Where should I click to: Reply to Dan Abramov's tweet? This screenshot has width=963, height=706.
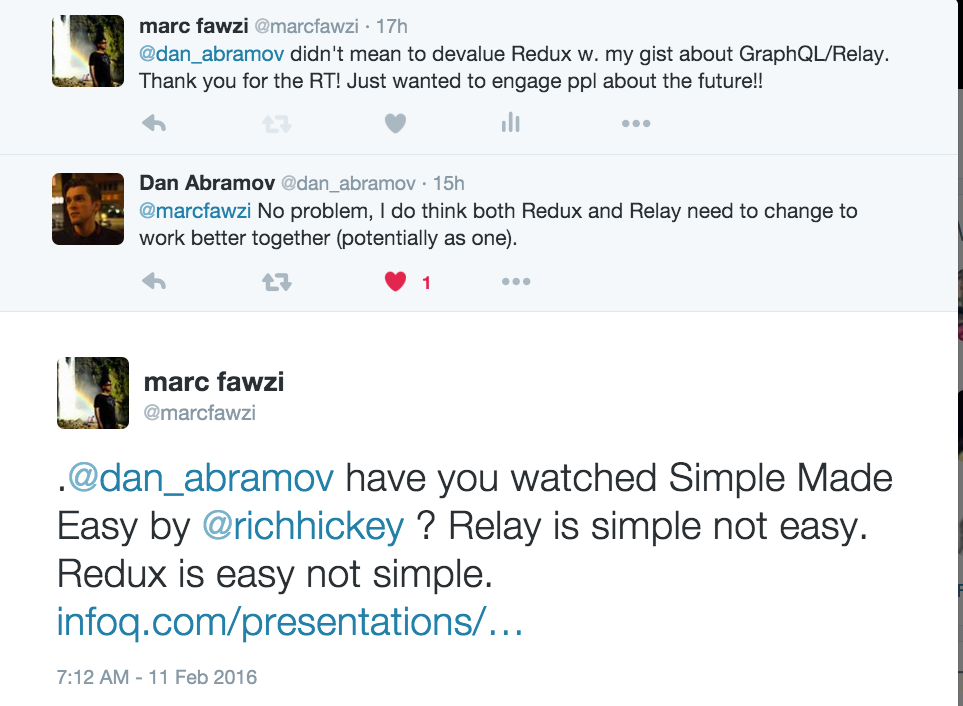(154, 282)
